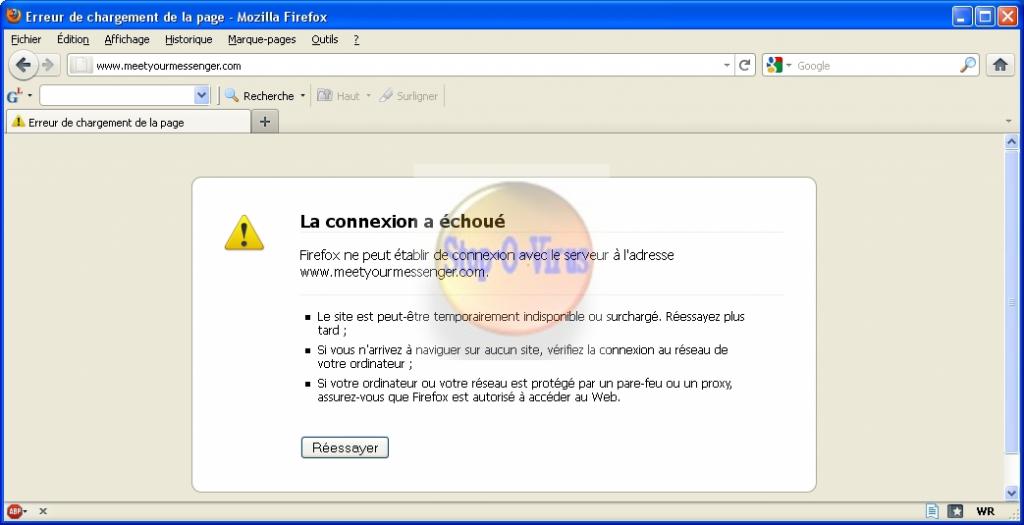Open the Fichier menu
Viewport: 1024px width, 525px height.
(x=26, y=39)
